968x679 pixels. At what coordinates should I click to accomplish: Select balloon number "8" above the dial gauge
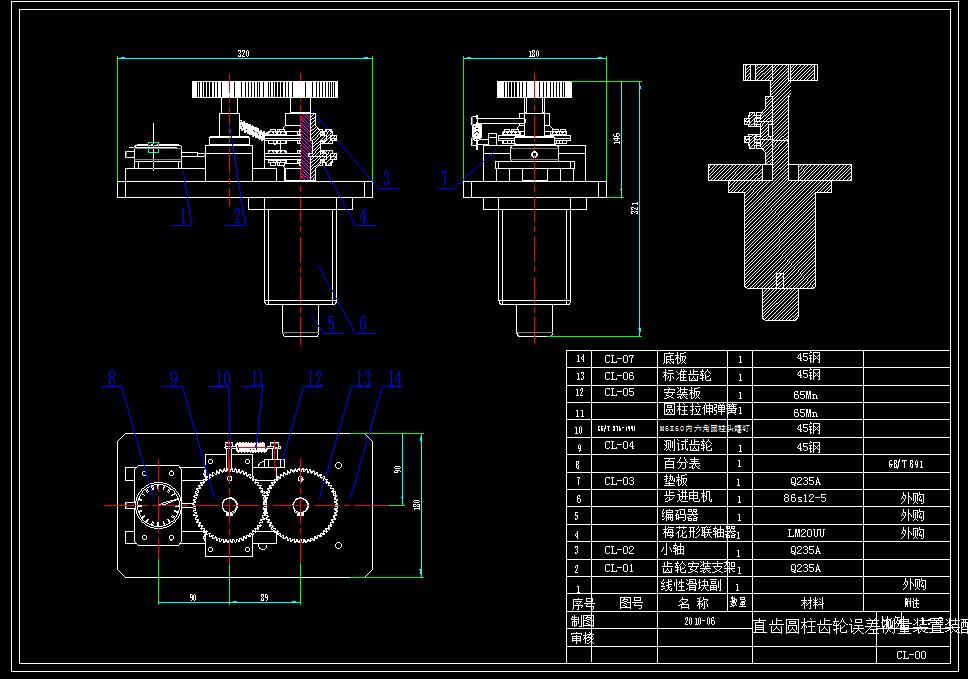click(x=112, y=378)
